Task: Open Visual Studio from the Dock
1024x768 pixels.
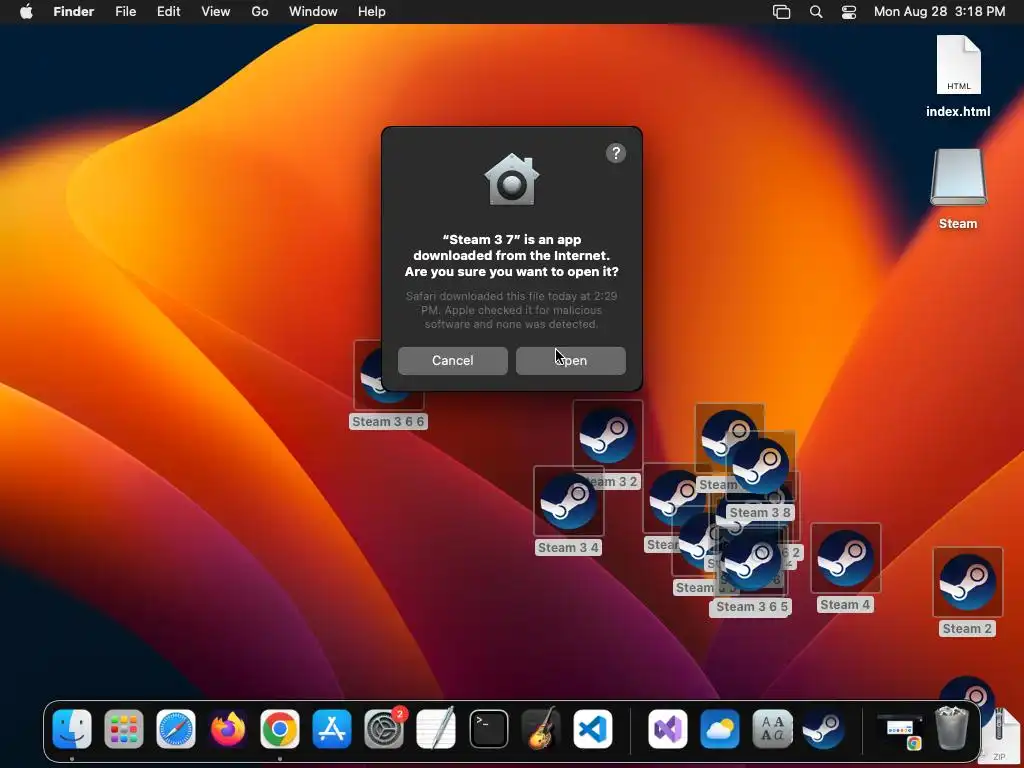Action: [x=667, y=728]
